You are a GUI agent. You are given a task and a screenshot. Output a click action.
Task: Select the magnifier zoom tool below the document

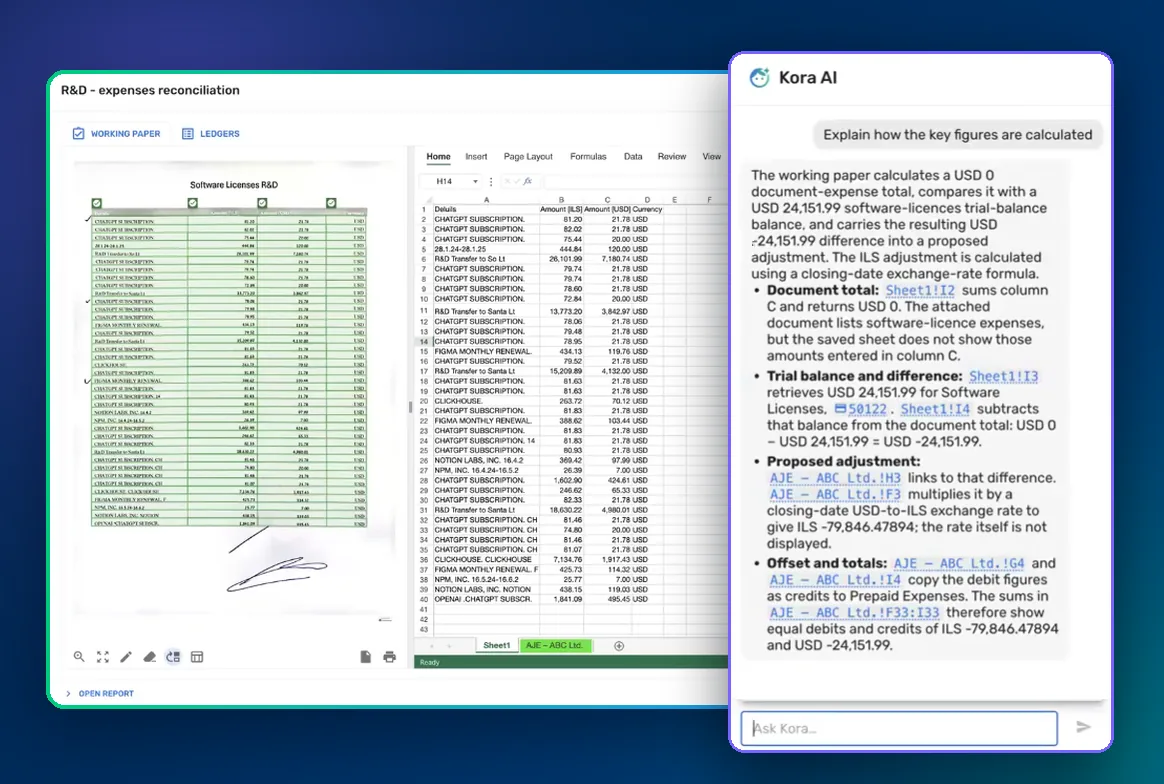[x=79, y=657]
